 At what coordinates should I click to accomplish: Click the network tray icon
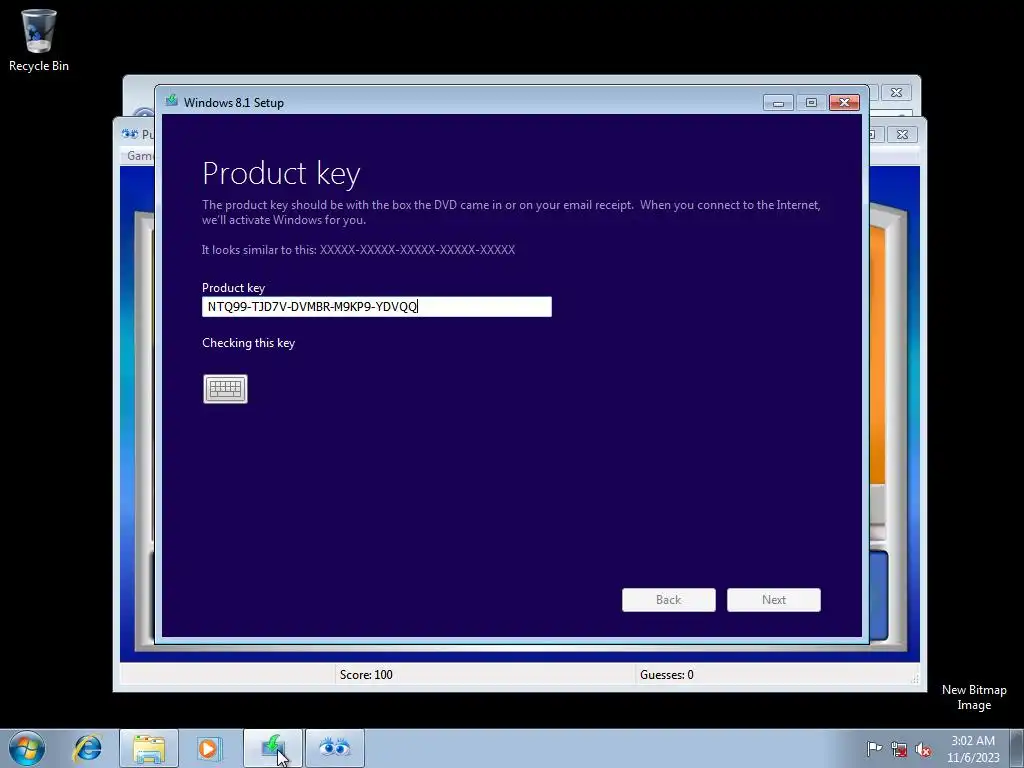899,748
